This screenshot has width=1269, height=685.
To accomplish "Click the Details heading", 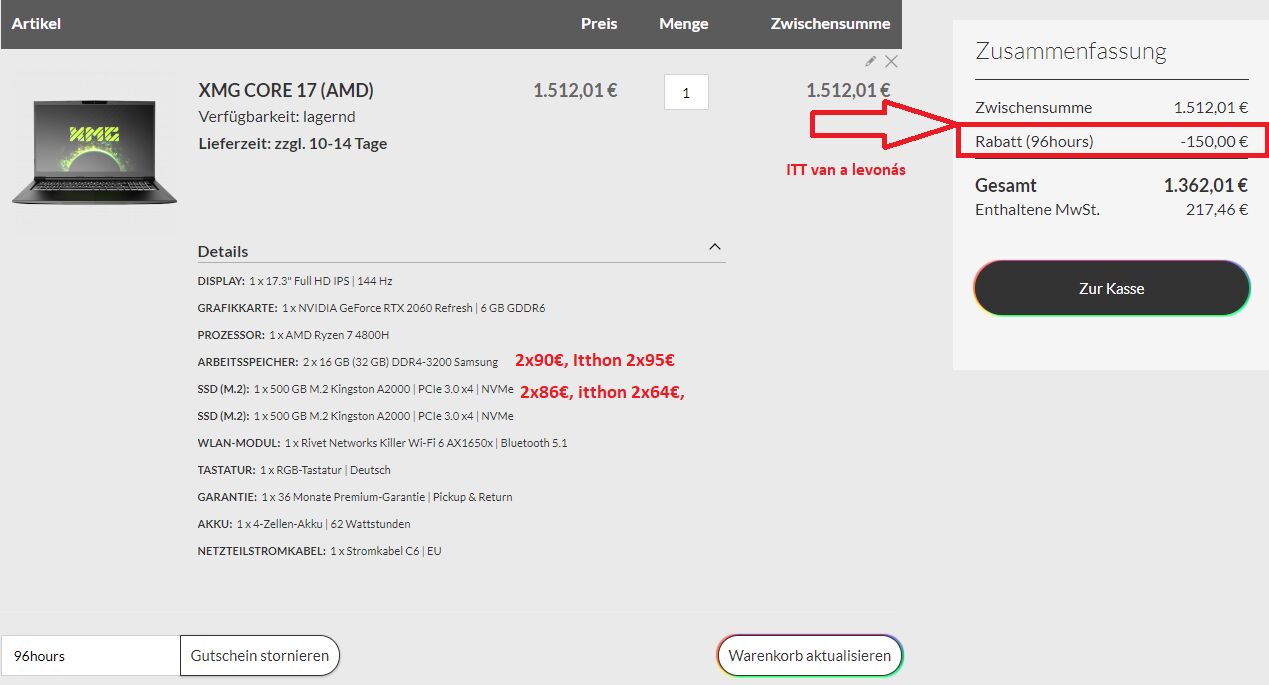I will coord(223,251).
